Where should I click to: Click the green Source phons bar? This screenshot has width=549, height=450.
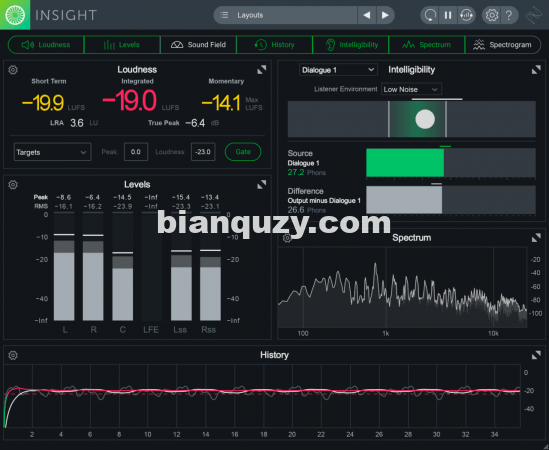click(x=405, y=162)
